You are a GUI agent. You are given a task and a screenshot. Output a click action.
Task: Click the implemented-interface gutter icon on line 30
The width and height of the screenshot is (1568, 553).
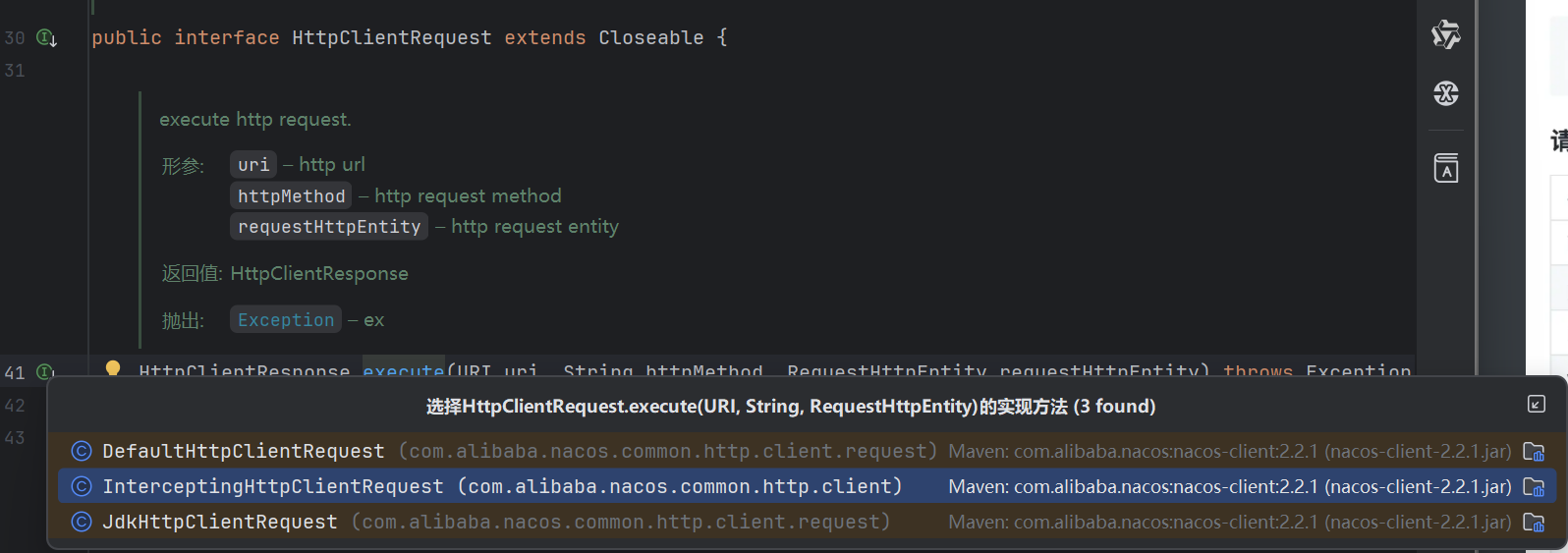pos(46,38)
